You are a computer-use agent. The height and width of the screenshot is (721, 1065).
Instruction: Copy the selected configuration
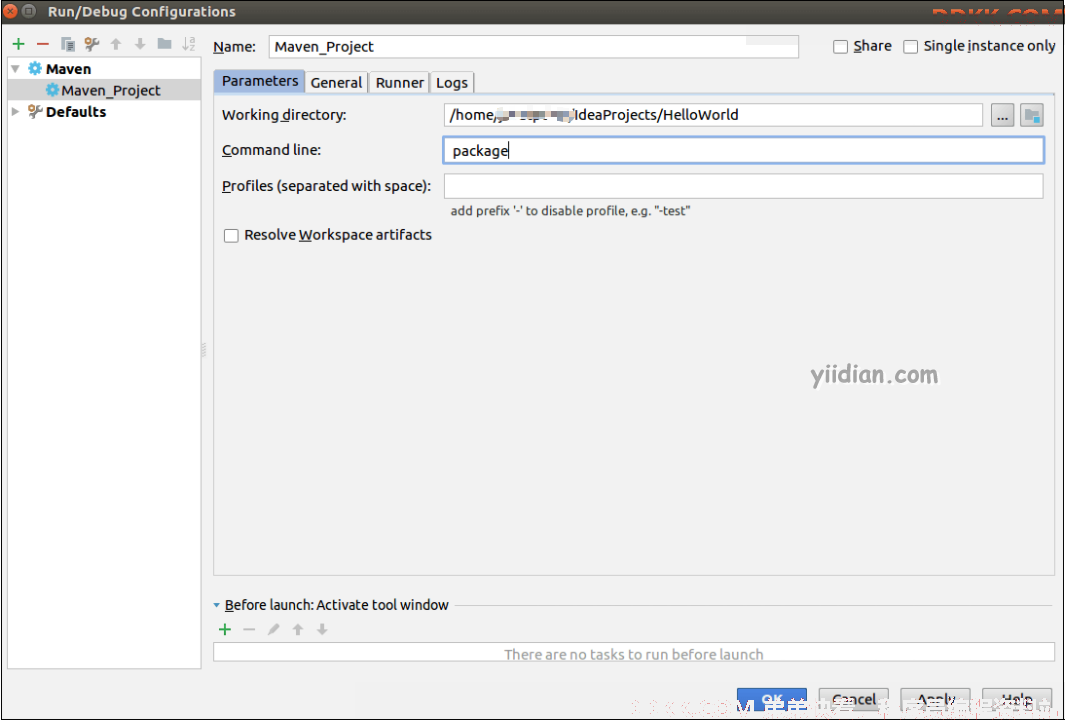(67, 44)
